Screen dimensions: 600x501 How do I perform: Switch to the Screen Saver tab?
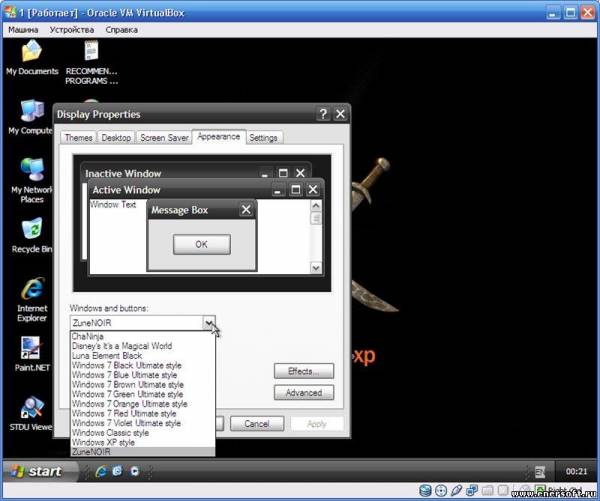click(164, 137)
